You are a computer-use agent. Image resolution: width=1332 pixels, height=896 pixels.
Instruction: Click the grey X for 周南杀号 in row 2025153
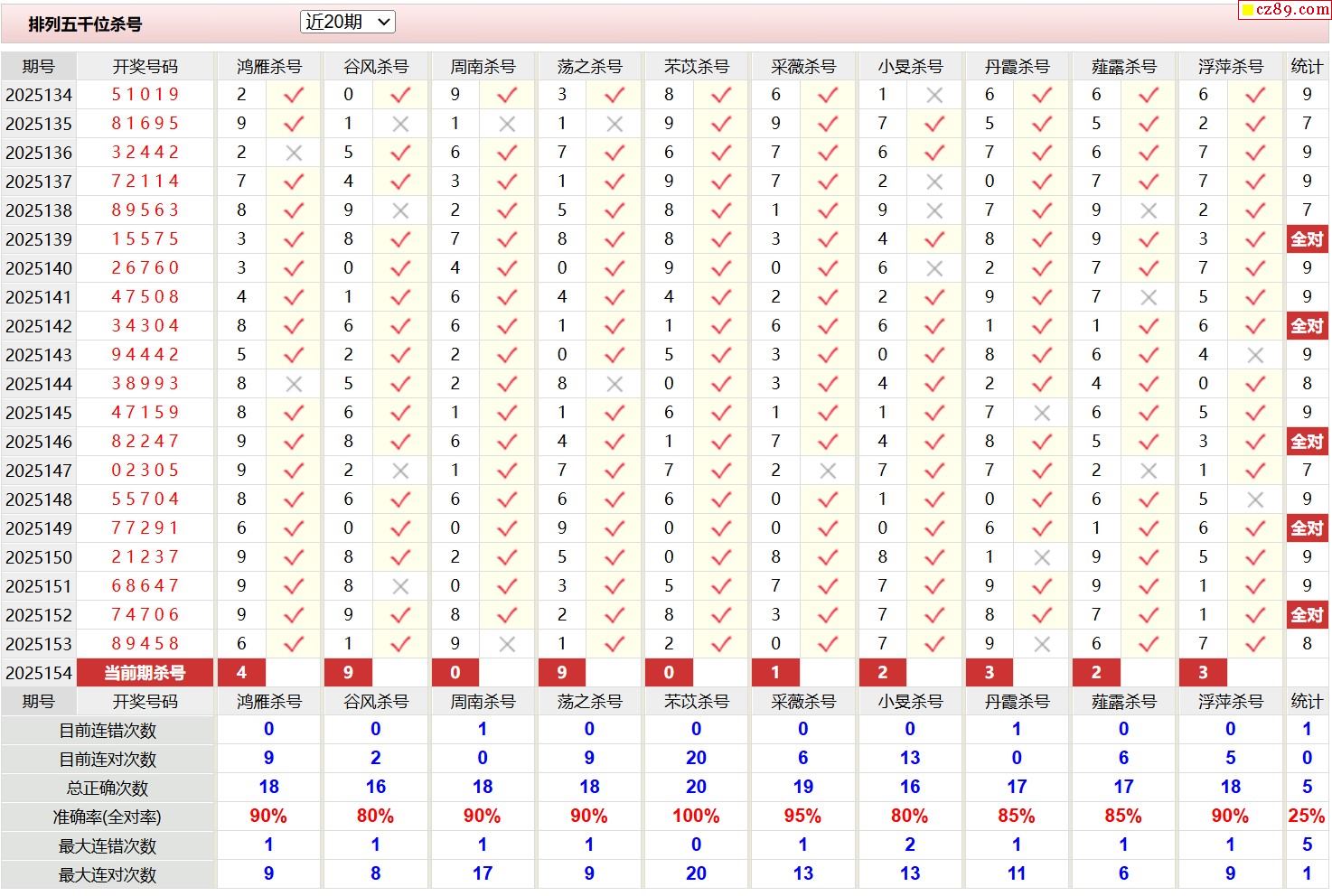[x=507, y=644]
